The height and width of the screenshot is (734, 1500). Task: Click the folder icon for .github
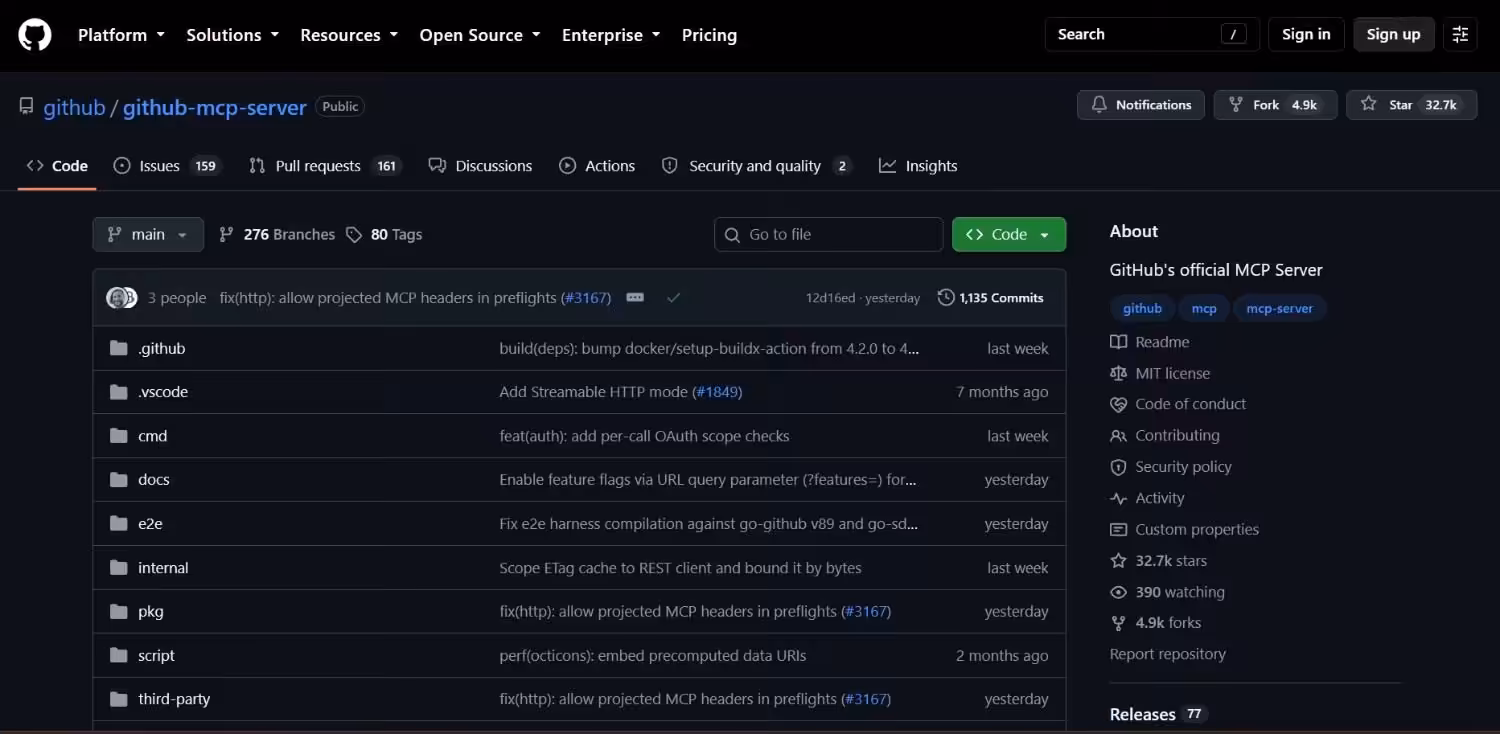[x=119, y=348]
